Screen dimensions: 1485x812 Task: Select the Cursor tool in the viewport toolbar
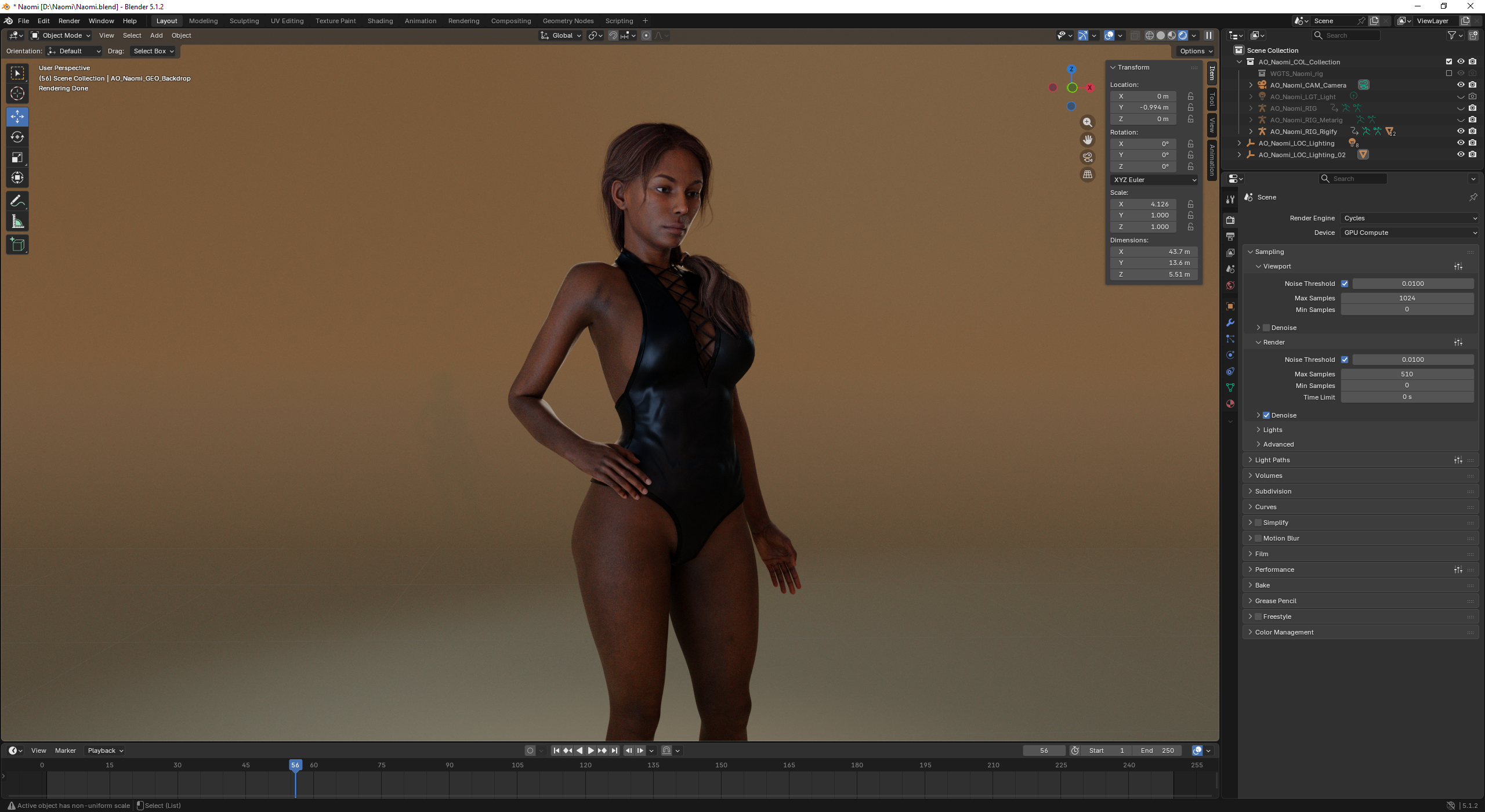click(17, 93)
